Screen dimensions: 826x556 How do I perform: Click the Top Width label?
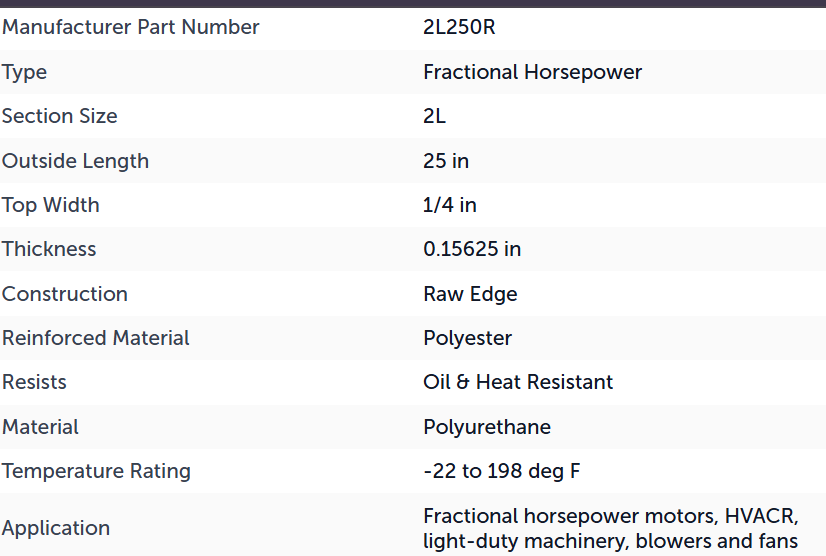[x=51, y=205]
